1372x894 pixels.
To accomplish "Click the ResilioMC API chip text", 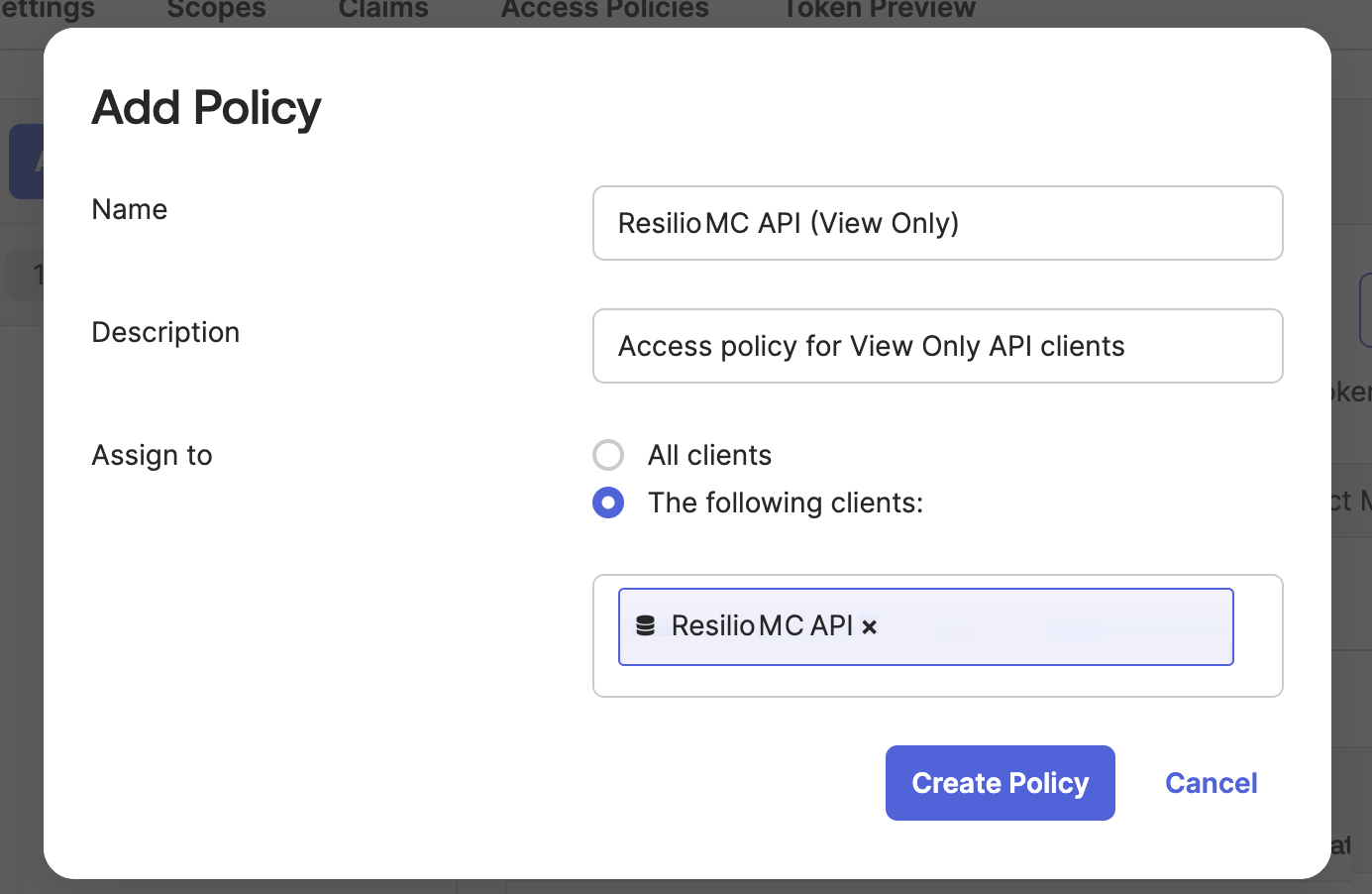I will [761, 626].
